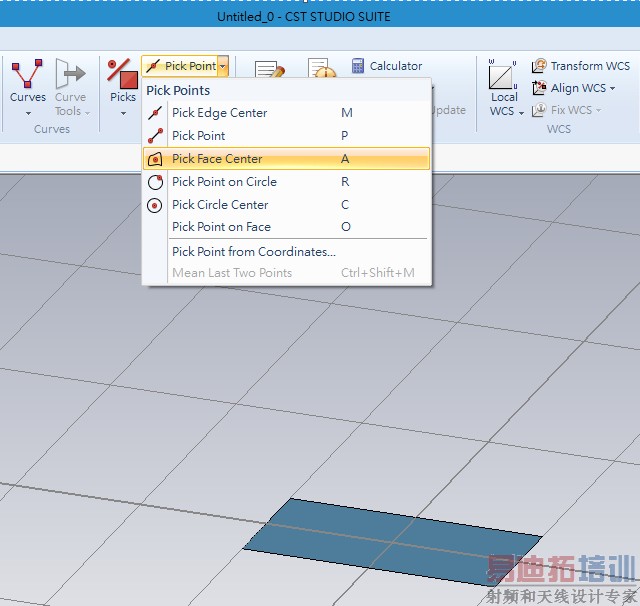Click the Pick Edge Center icon
This screenshot has height=606, width=640.
[155, 113]
